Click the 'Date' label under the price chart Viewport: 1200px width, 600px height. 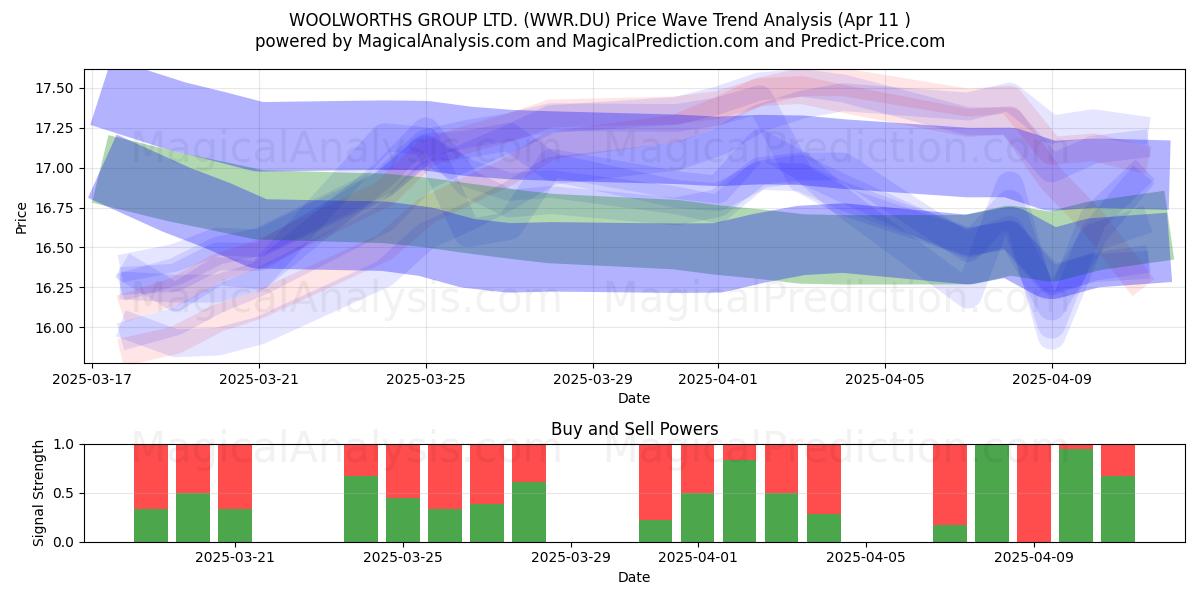point(634,398)
